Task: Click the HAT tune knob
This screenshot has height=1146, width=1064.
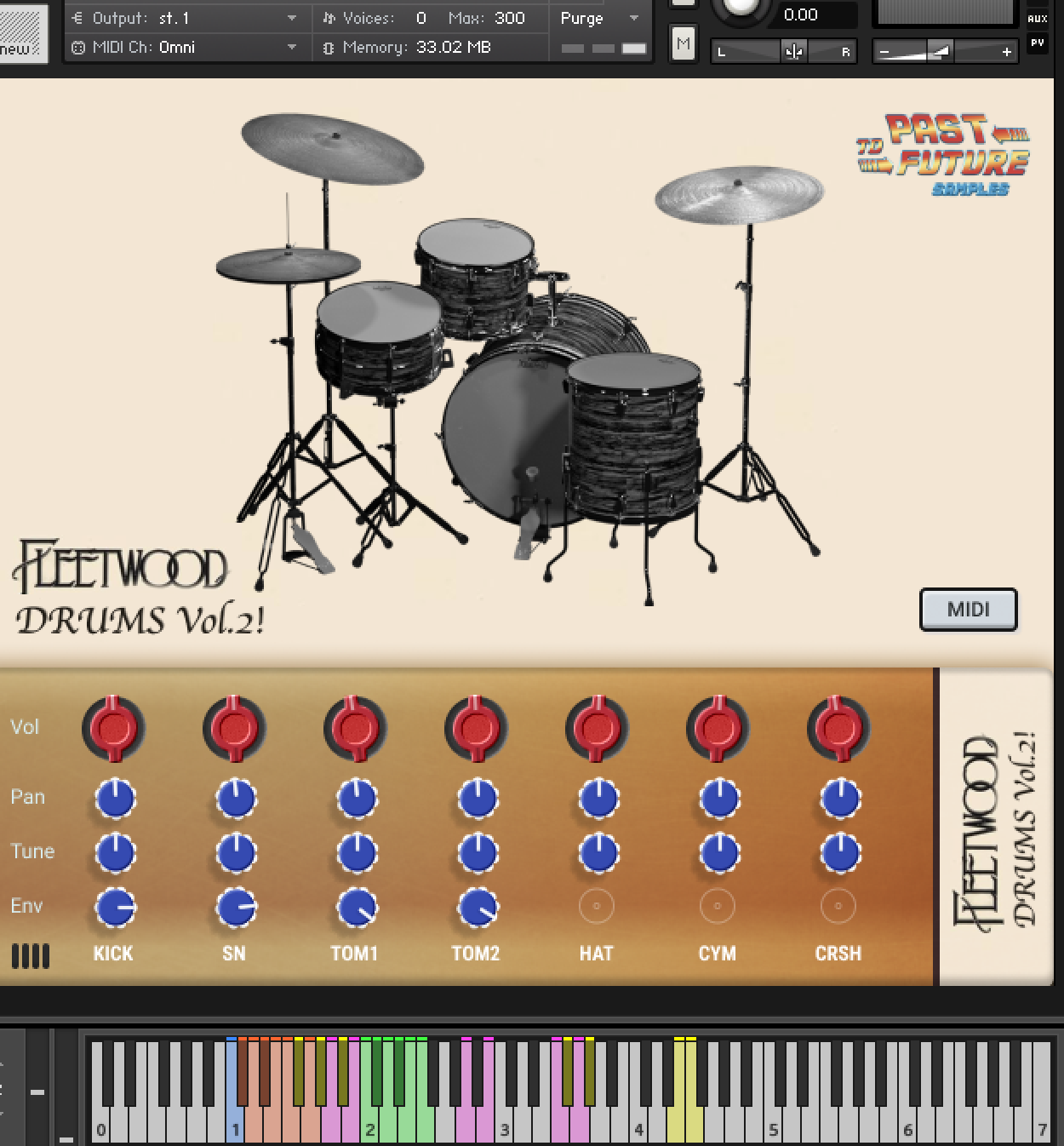Action: [598, 853]
